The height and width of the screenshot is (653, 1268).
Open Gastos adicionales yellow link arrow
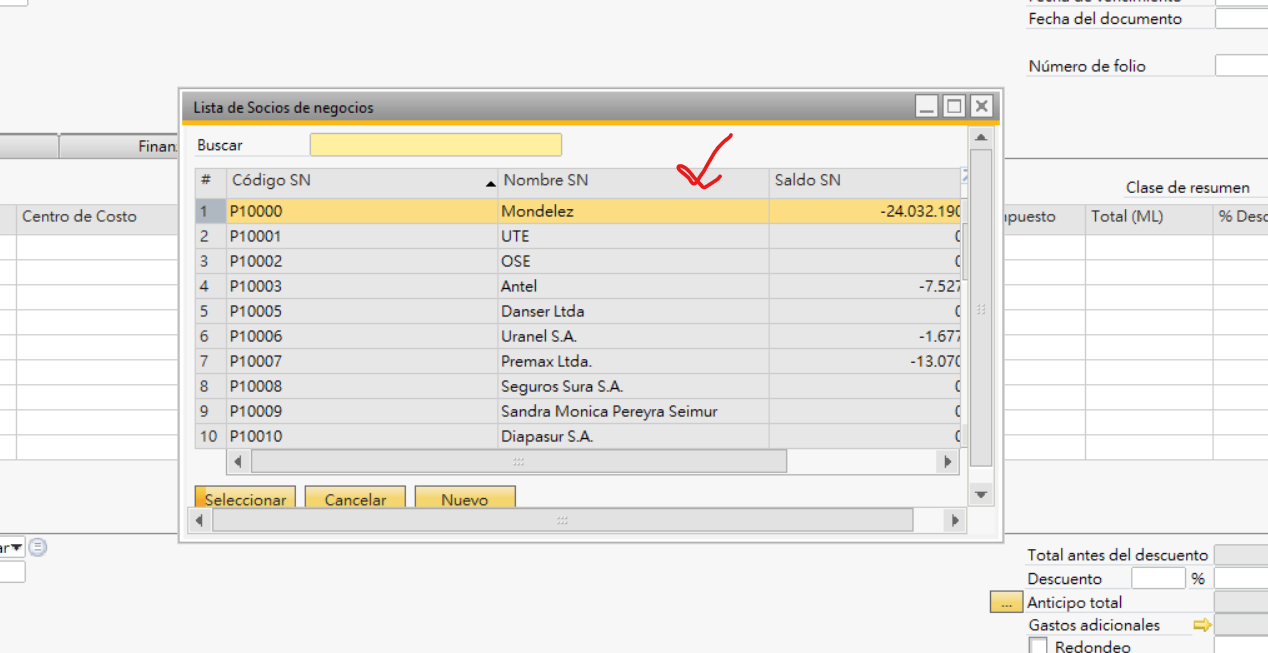(1202, 625)
